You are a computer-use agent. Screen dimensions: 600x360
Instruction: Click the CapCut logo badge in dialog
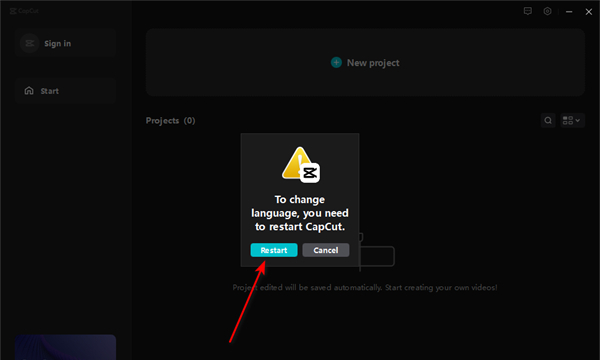tap(310, 173)
